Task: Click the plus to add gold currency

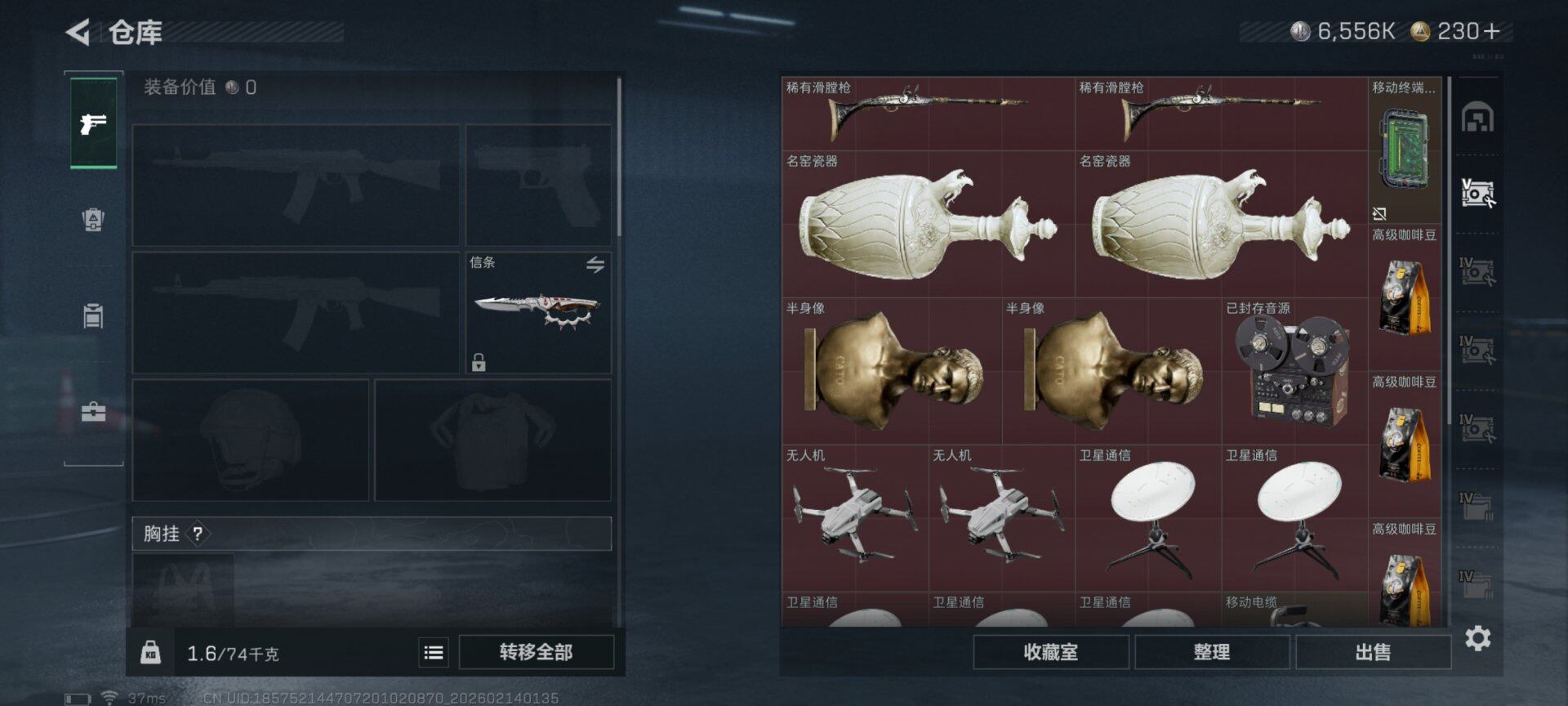Action: (1491, 31)
